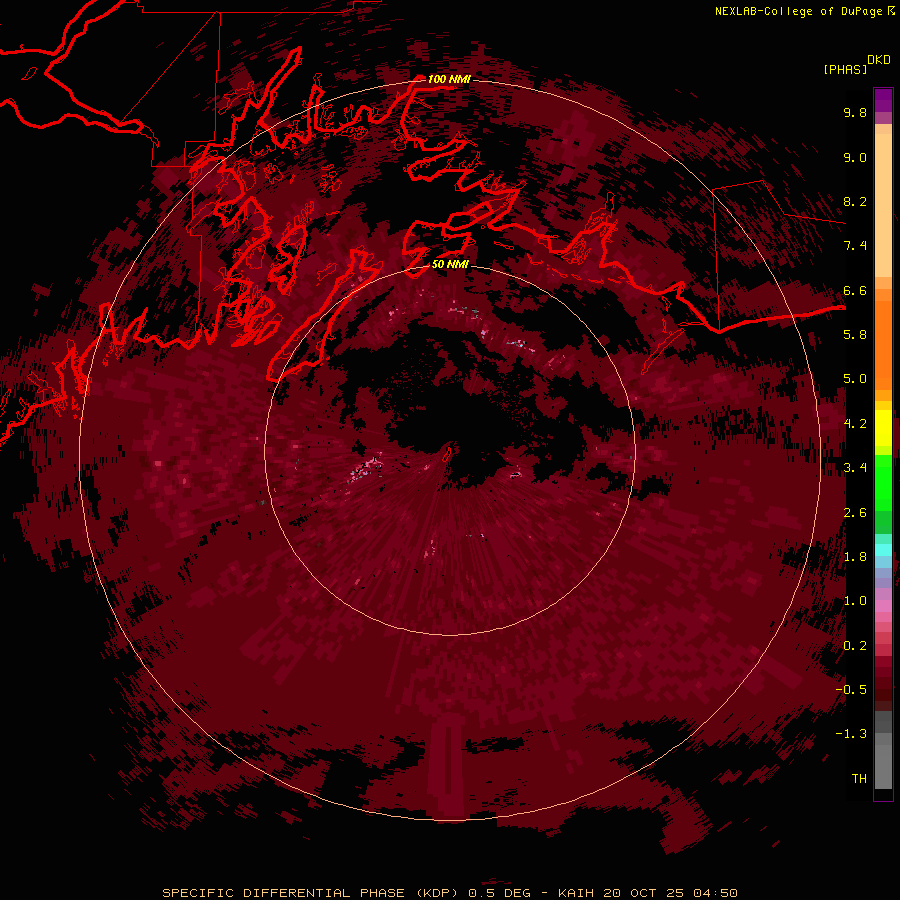Screen dimensions: 900x900
Task: Click the 1.0 scale label
Action: [855, 601]
